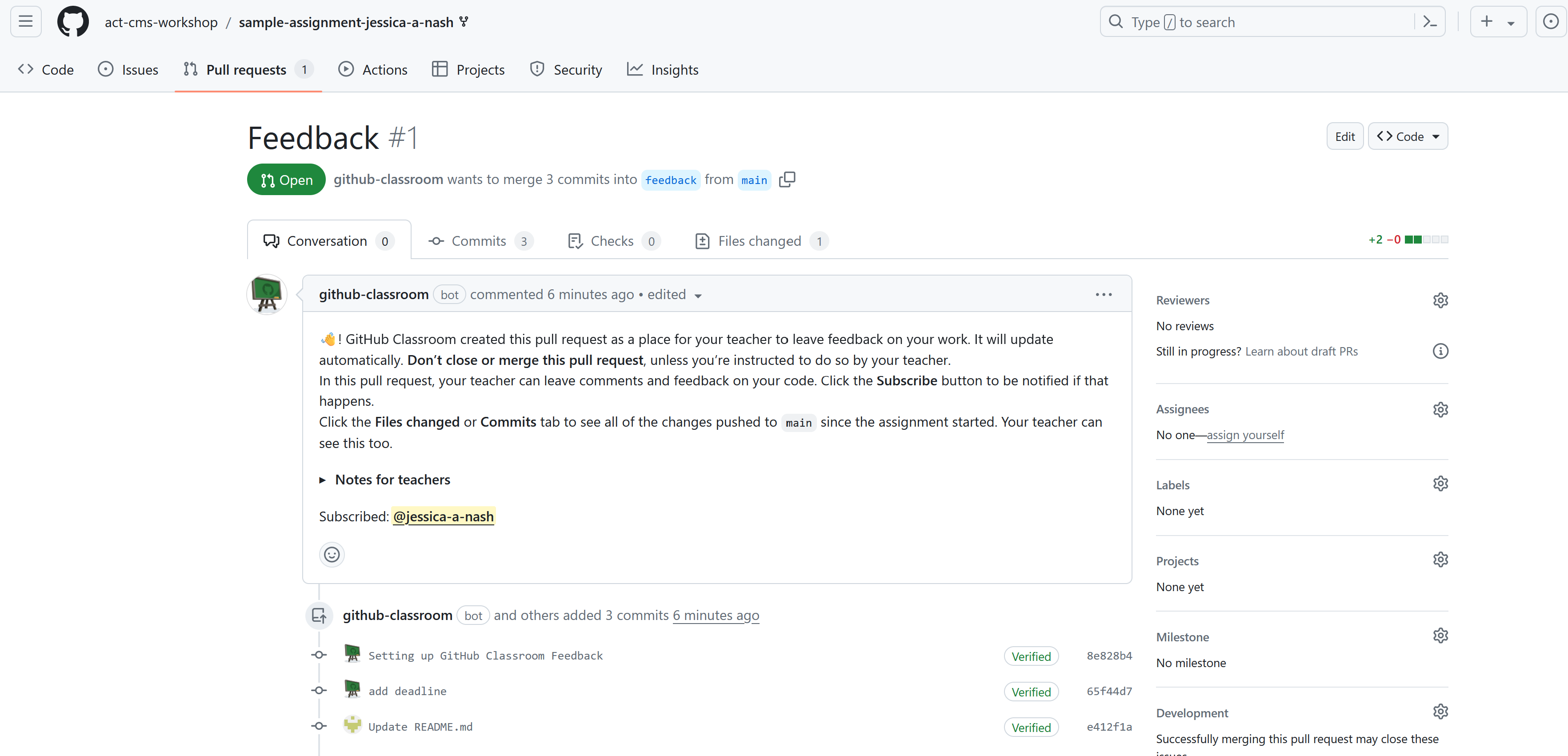The width and height of the screenshot is (1568, 756).
Task: Click avatar on 'Update README.md' commit
Action: tap(352, 724)
